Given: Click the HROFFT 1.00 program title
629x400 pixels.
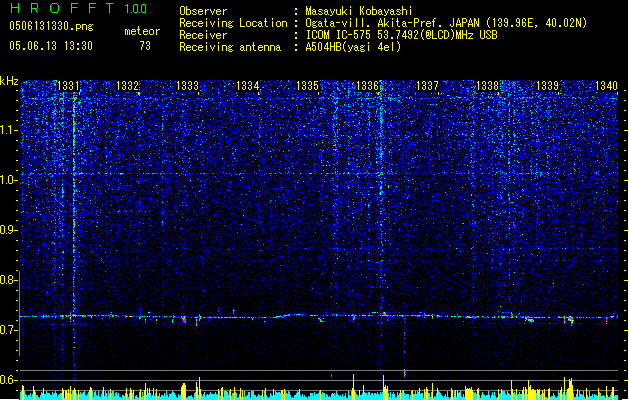Looking at the screenshot, I should coord(78,8).
